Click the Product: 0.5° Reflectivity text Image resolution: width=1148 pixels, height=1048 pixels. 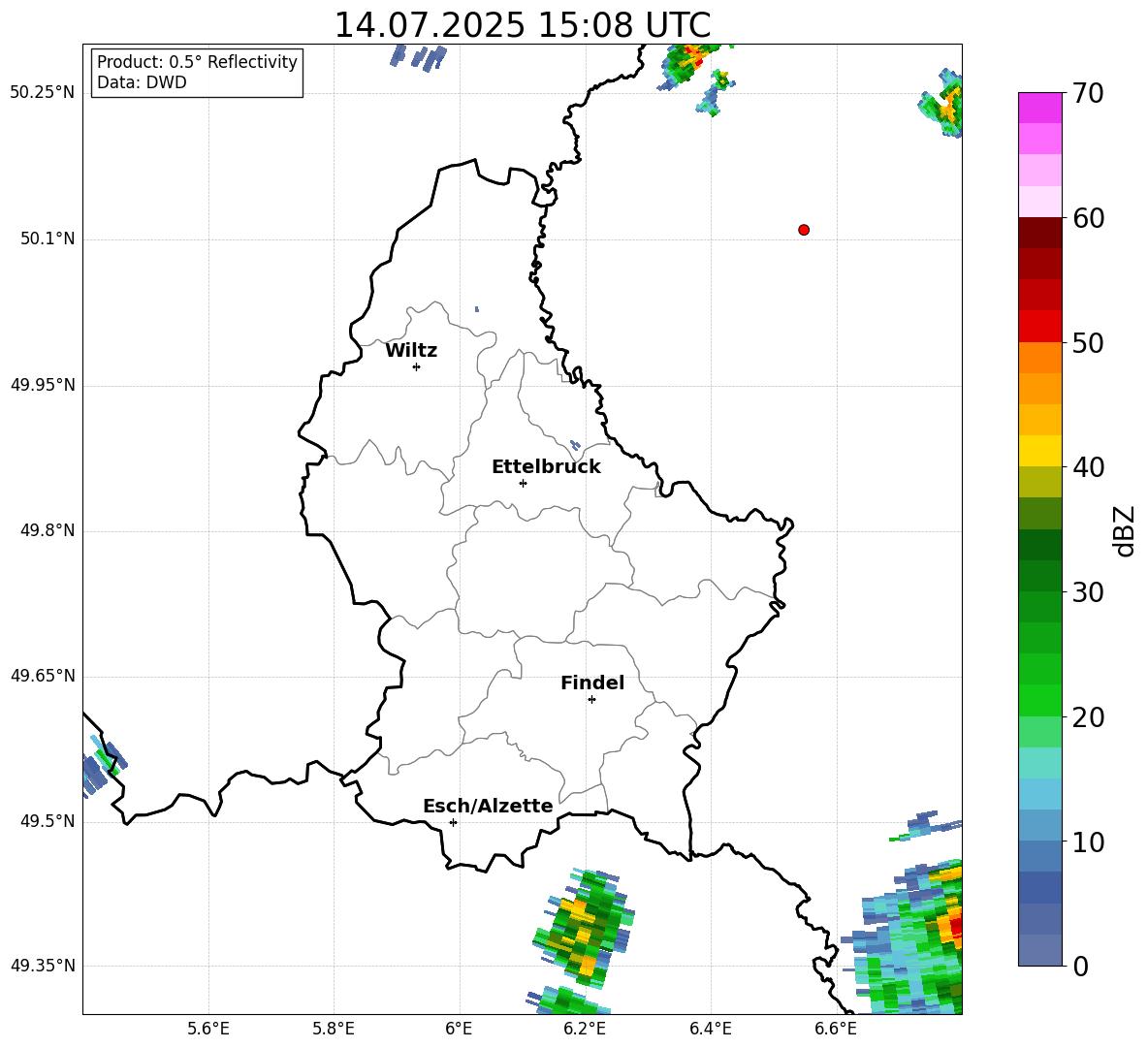197,61
